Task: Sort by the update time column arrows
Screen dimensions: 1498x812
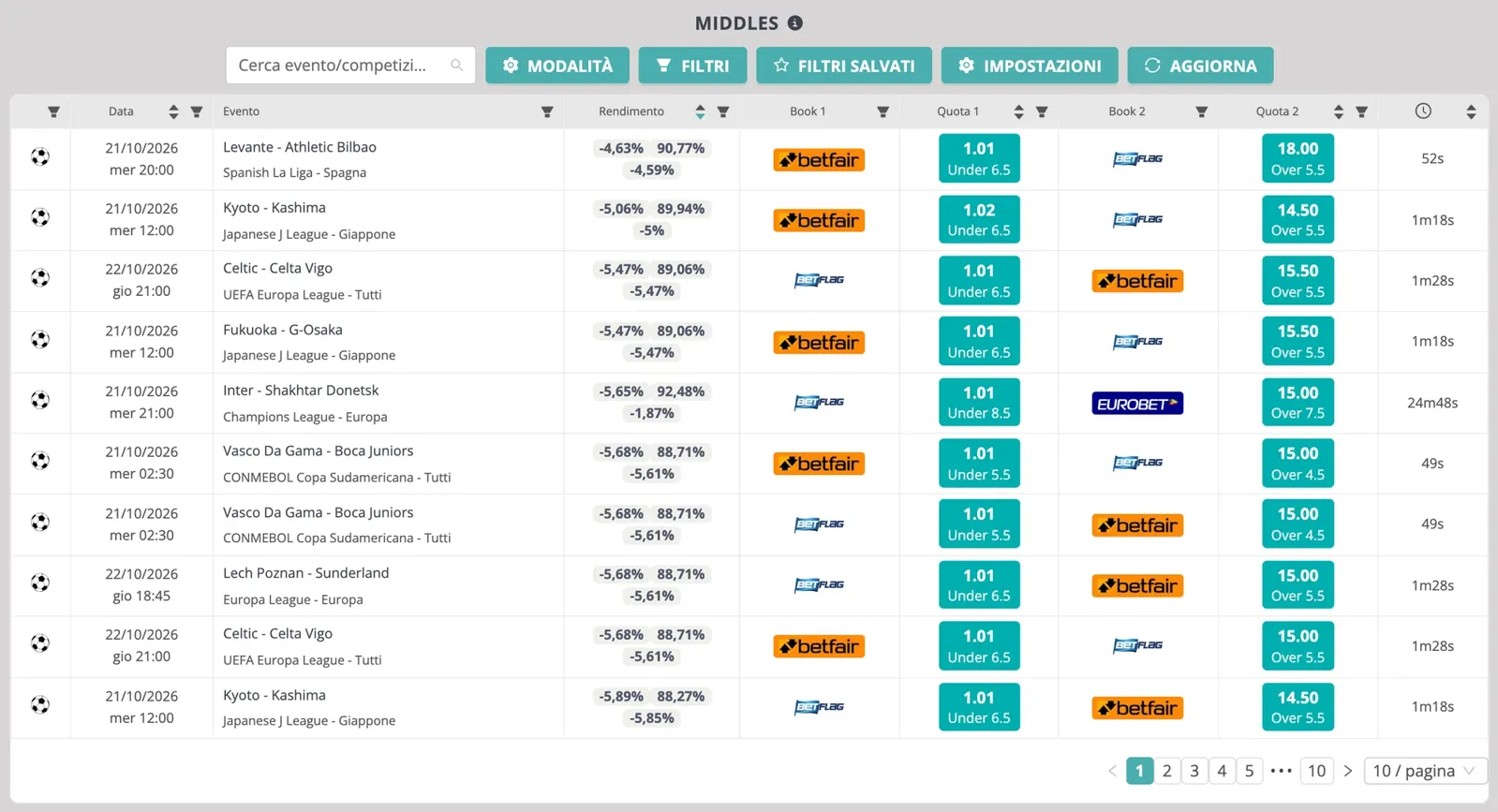Action: click(x=1471, y=112)
